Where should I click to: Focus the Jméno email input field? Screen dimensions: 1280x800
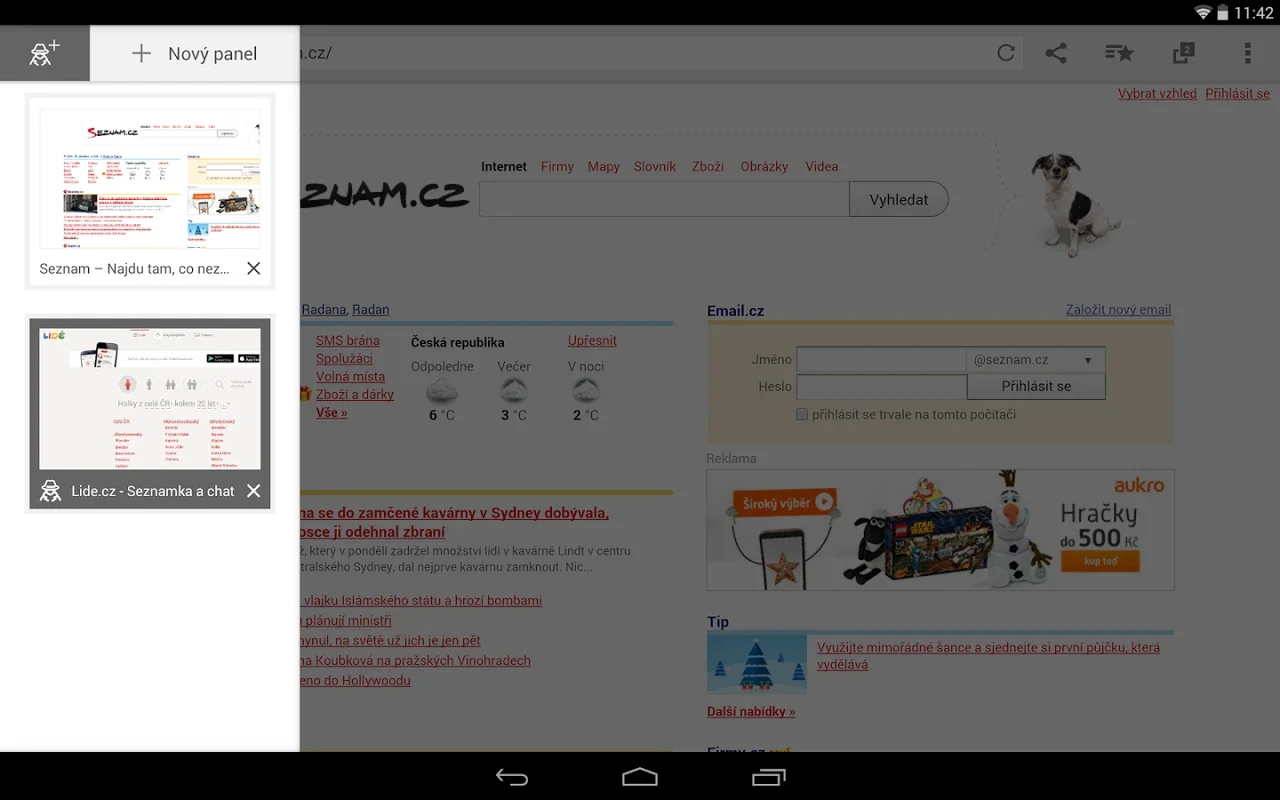(x=881, y=359)
